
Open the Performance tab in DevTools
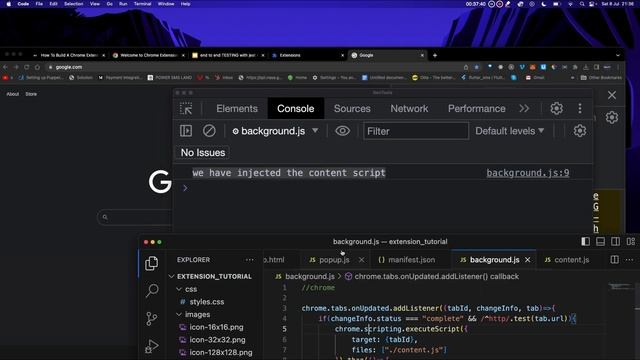pos(476,109)
